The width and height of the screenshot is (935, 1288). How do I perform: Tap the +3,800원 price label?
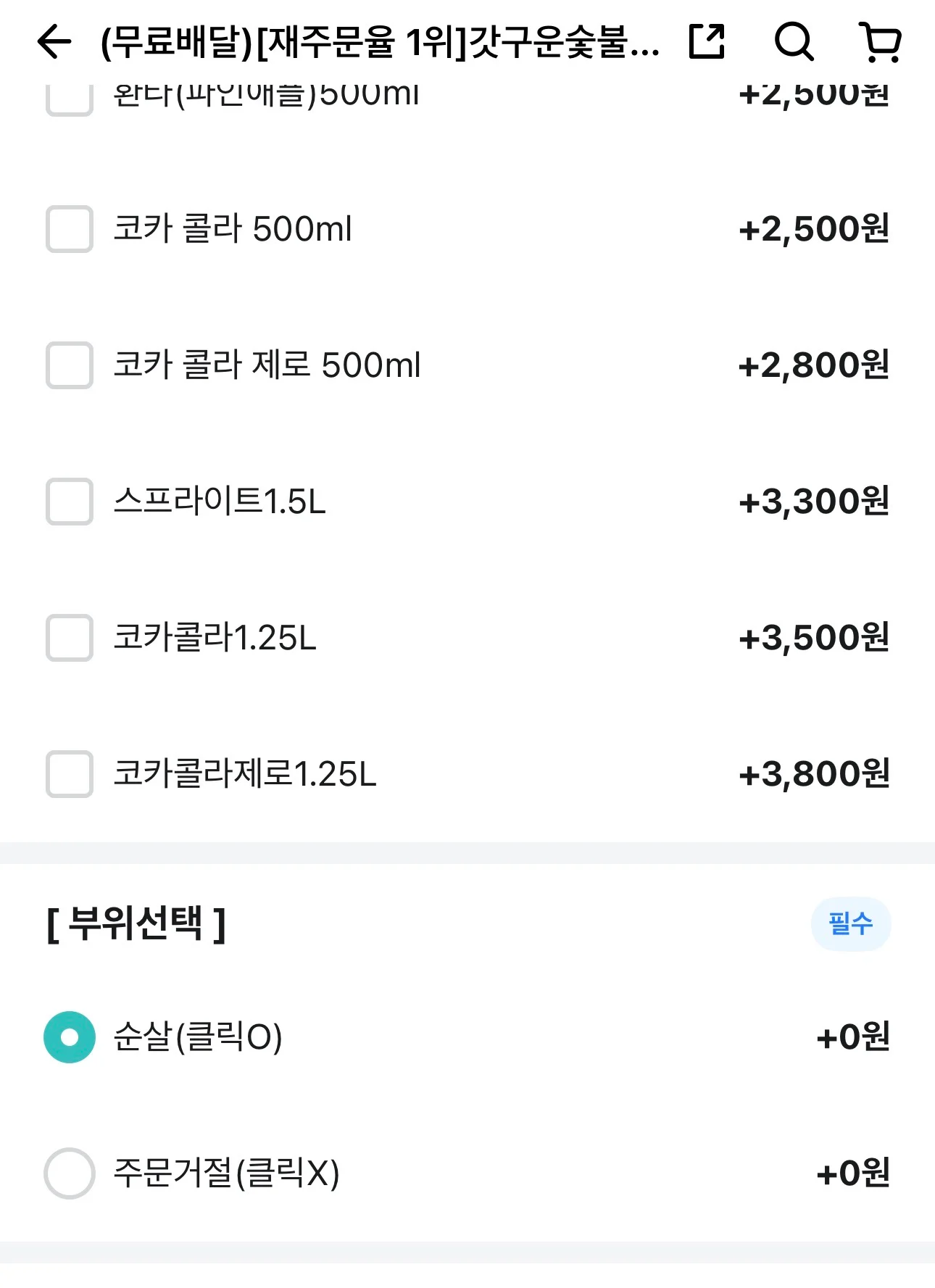tap(814, 774)
